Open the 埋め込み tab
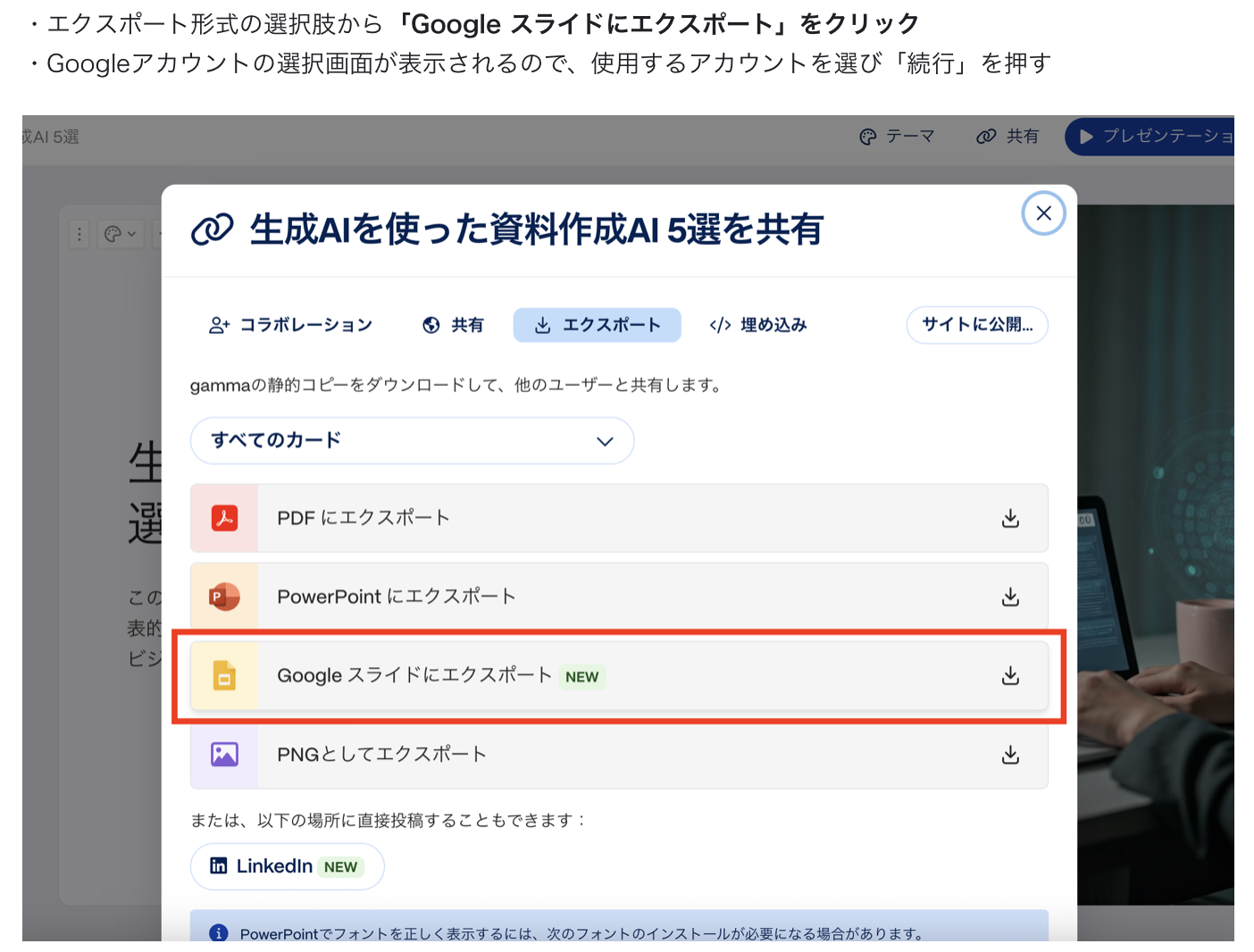 point(758,325)
